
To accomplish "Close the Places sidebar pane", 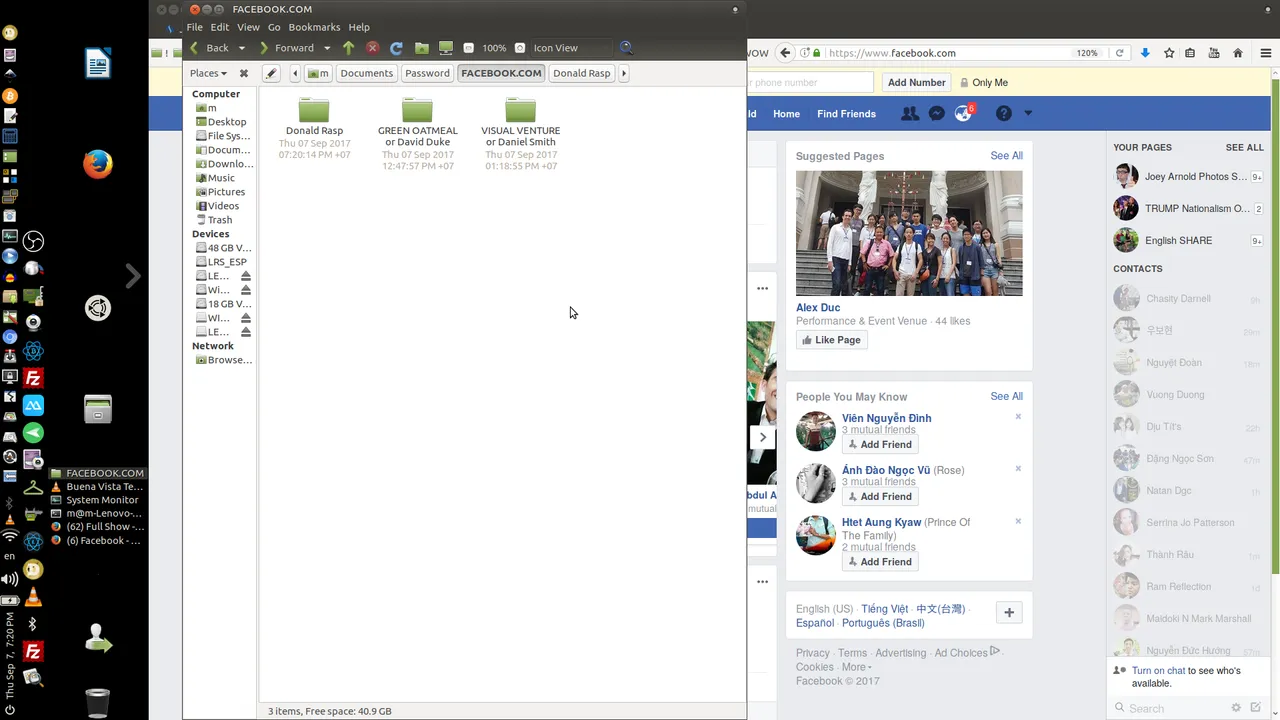I will click(243, 73).
